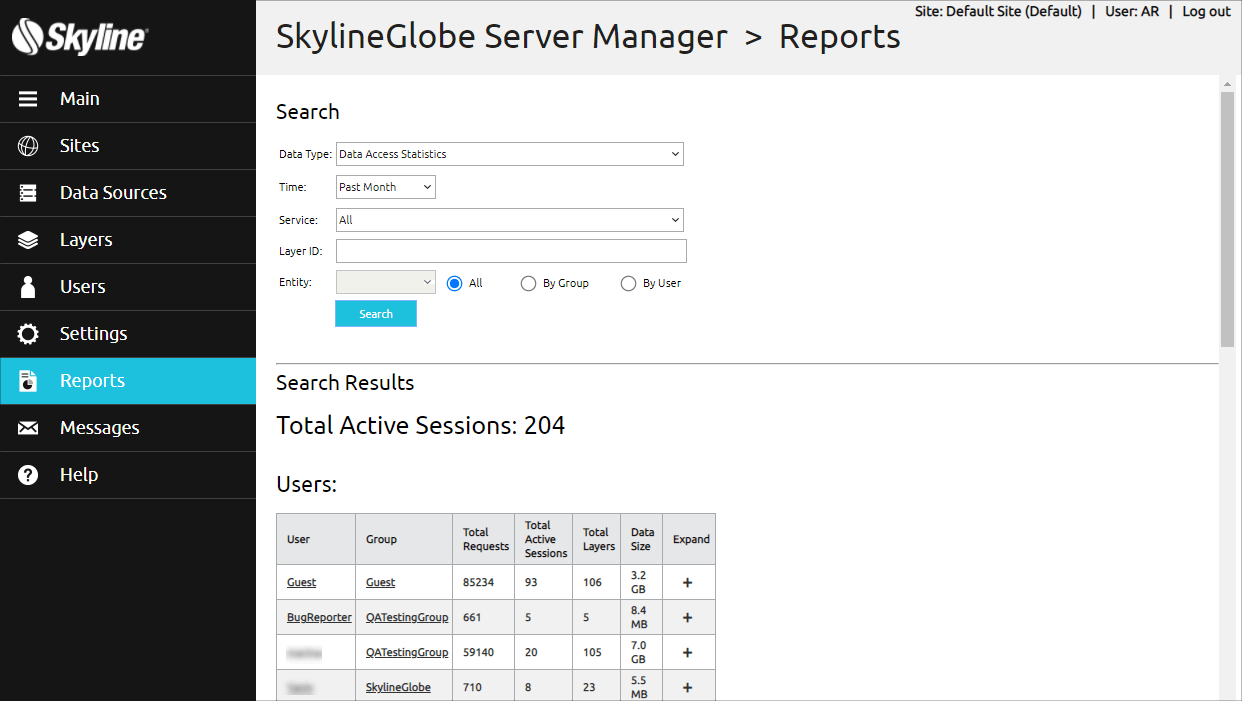Open the Help sidebar item

(x=128, y=475)
